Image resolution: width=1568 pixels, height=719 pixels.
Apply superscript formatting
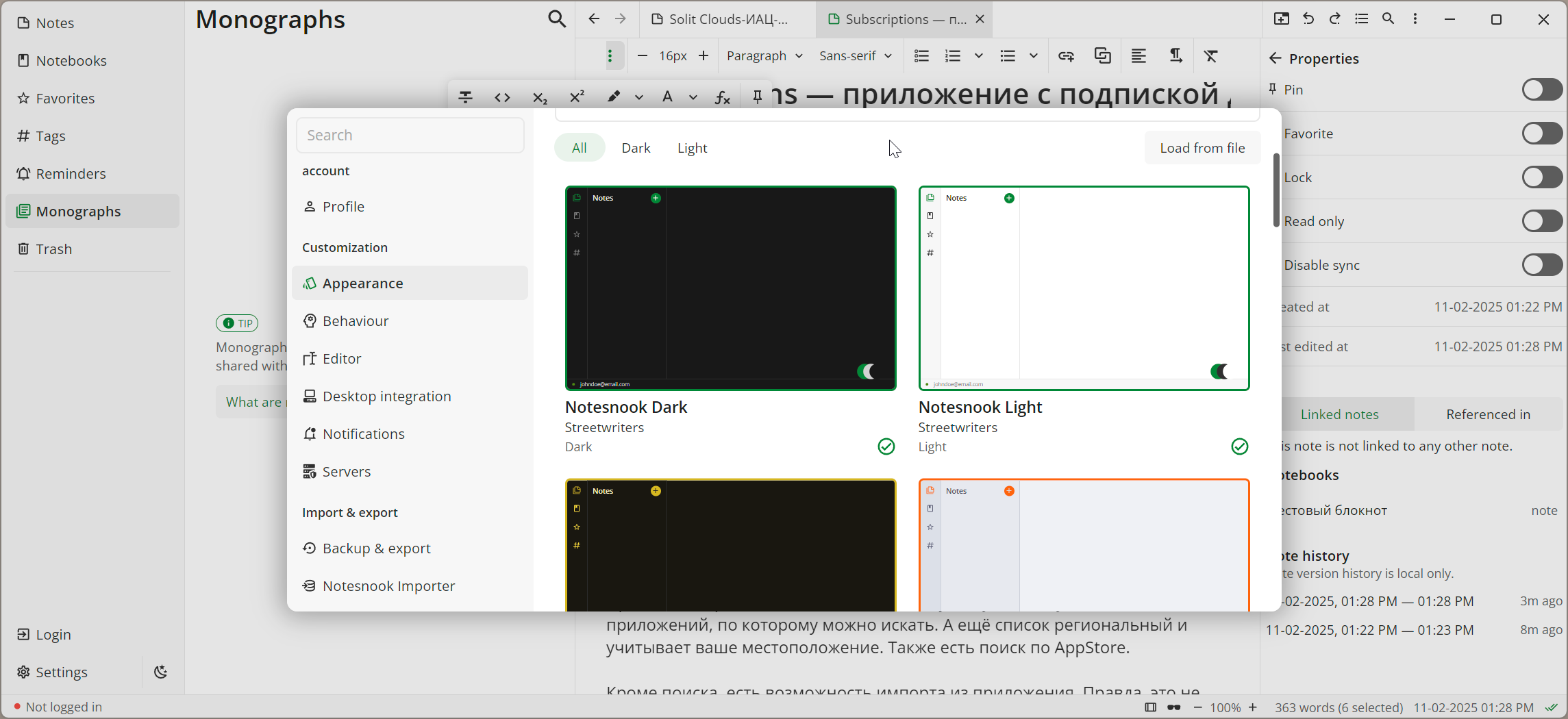point(577,97)
